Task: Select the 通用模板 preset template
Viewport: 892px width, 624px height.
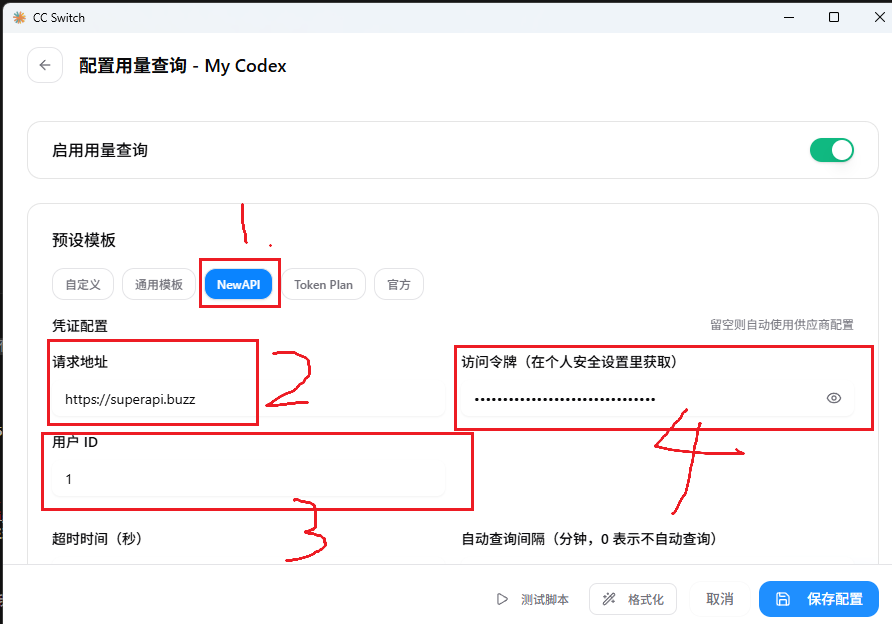Action: (159, 284)
